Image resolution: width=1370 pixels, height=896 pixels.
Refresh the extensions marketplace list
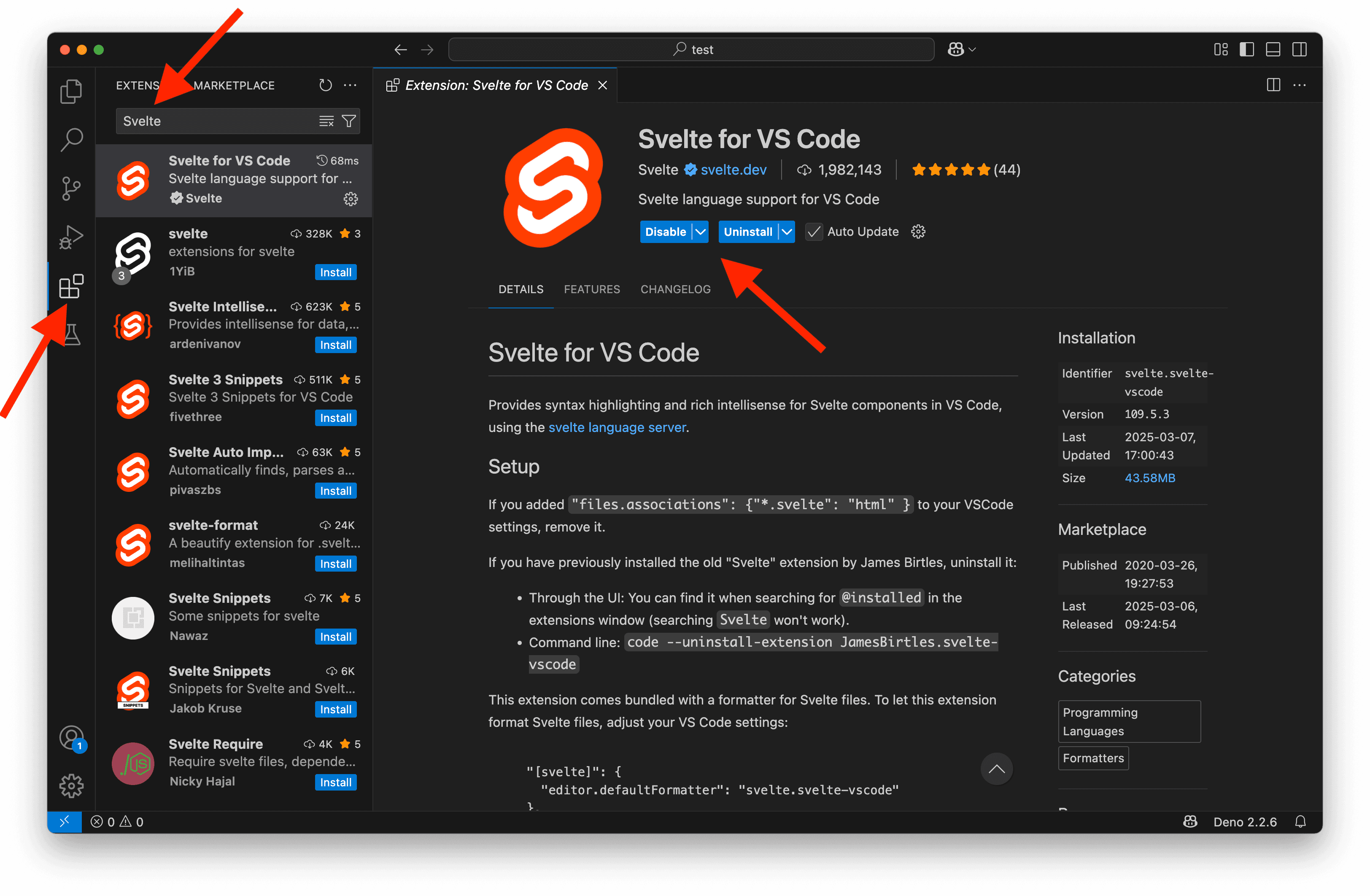(x=325, y=85)
